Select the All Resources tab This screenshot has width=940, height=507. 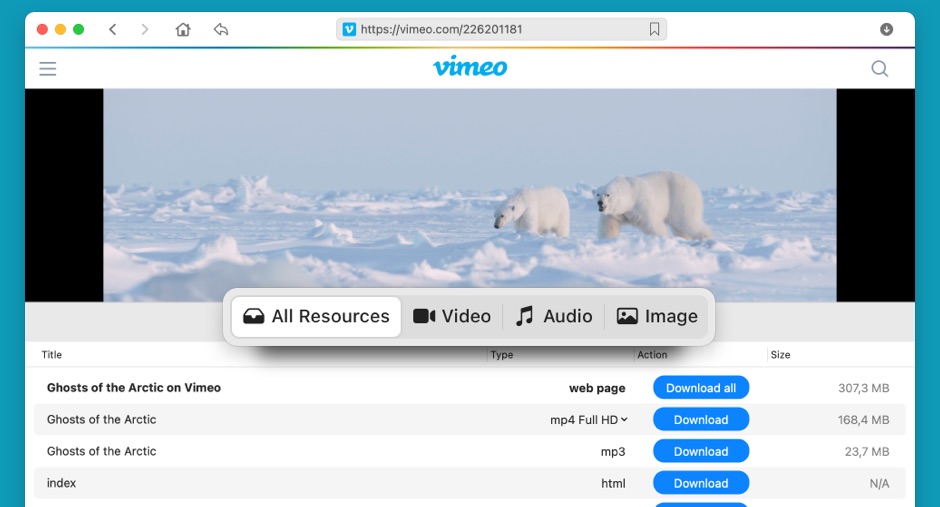pyautogui.click(x=316, y=316)
